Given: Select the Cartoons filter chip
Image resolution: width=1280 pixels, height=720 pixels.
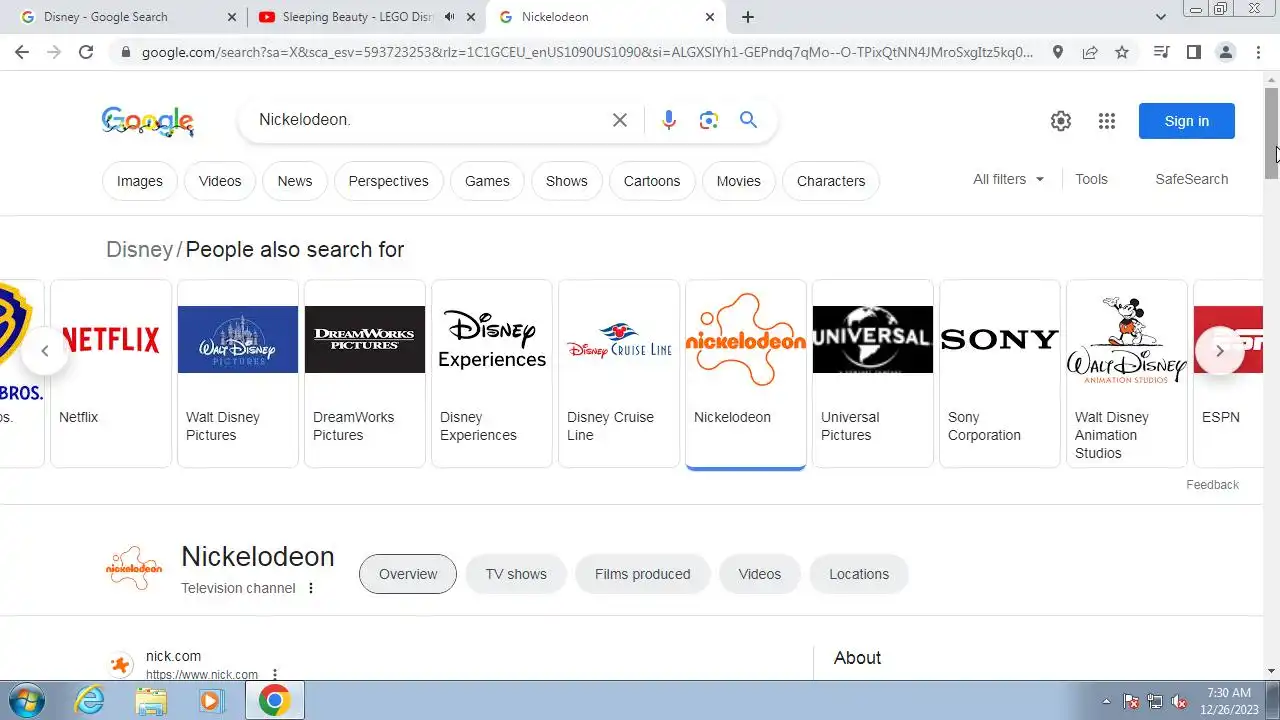Looking at the screenshot, I should click(x=652, y=181).
